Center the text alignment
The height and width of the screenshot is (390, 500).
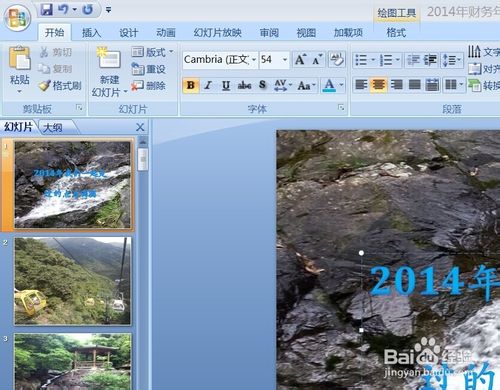point(379,85)
